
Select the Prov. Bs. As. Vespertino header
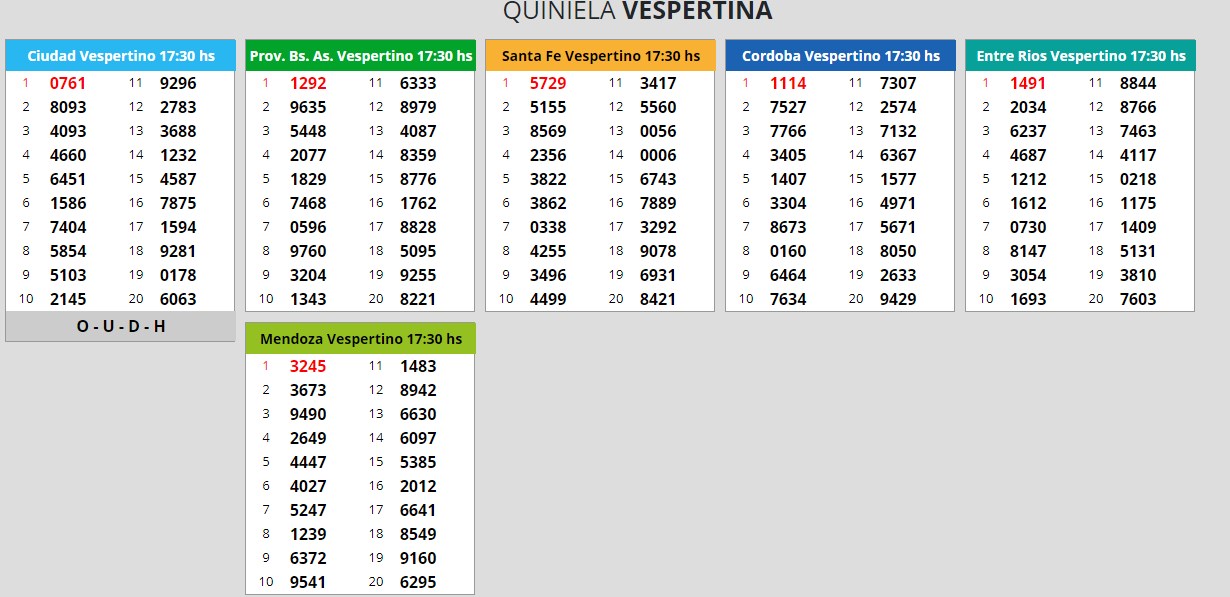point(360,56)
